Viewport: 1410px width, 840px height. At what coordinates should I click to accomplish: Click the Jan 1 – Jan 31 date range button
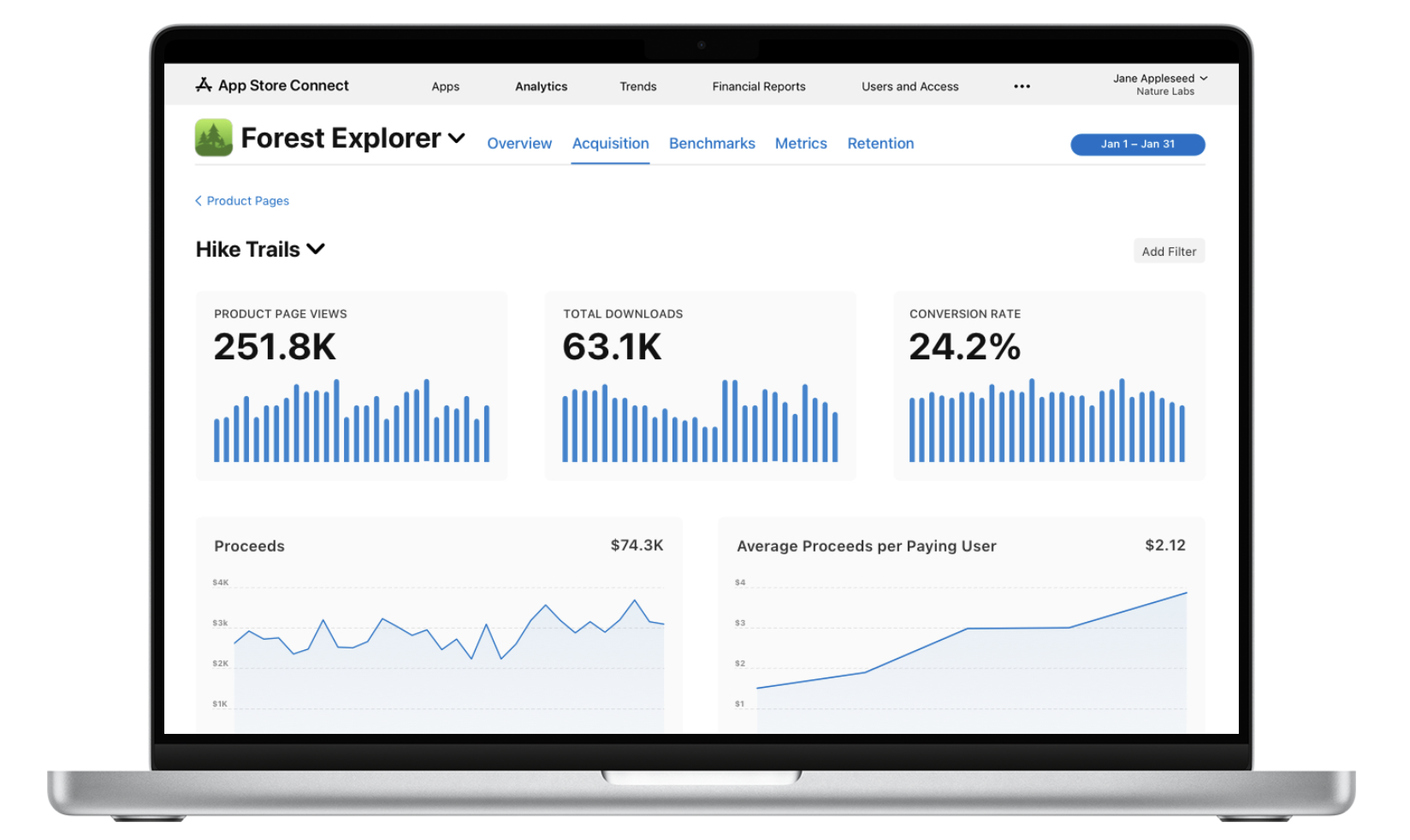[1137, 145]
